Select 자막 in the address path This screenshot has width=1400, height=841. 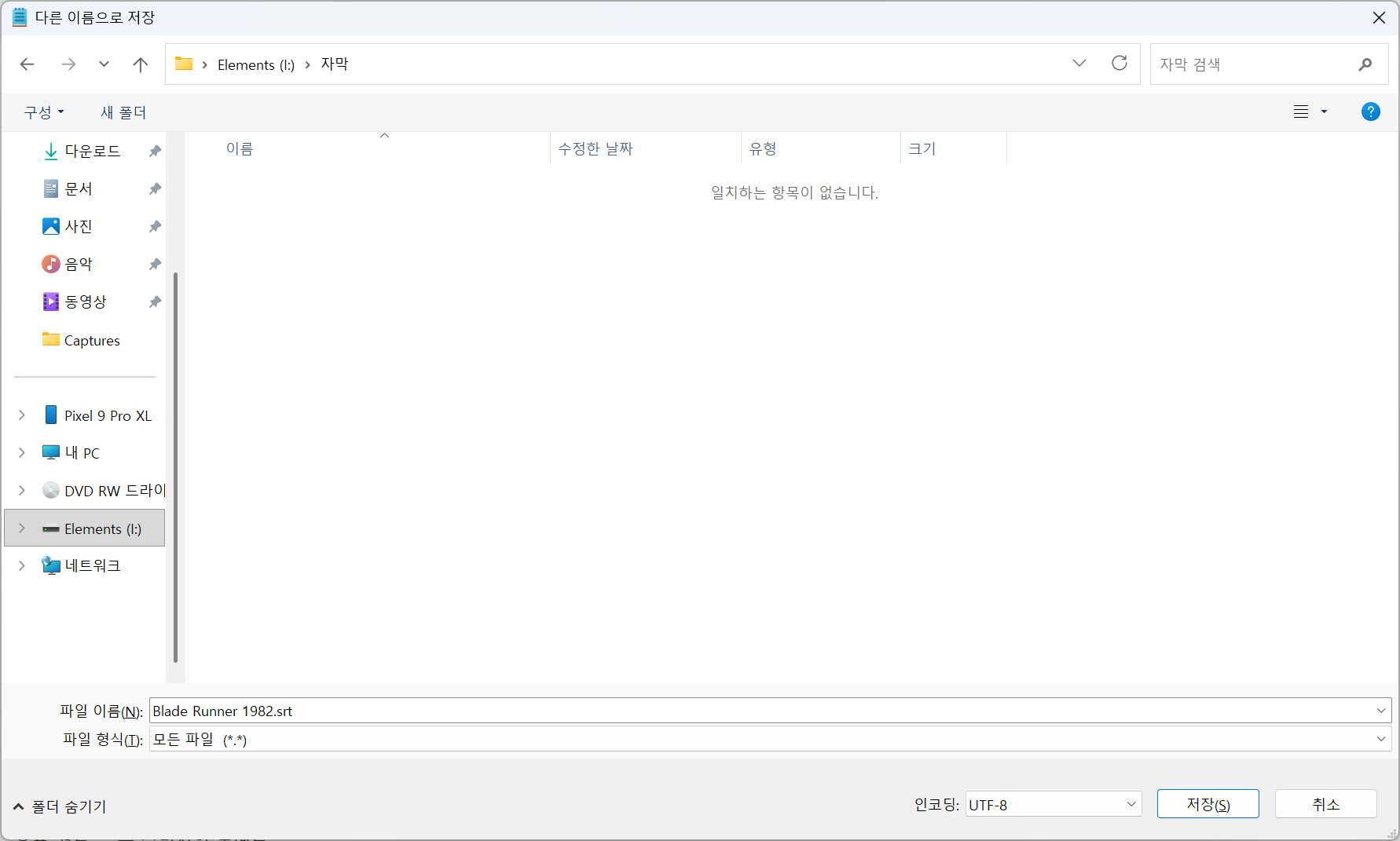click(x=335, y=64)
